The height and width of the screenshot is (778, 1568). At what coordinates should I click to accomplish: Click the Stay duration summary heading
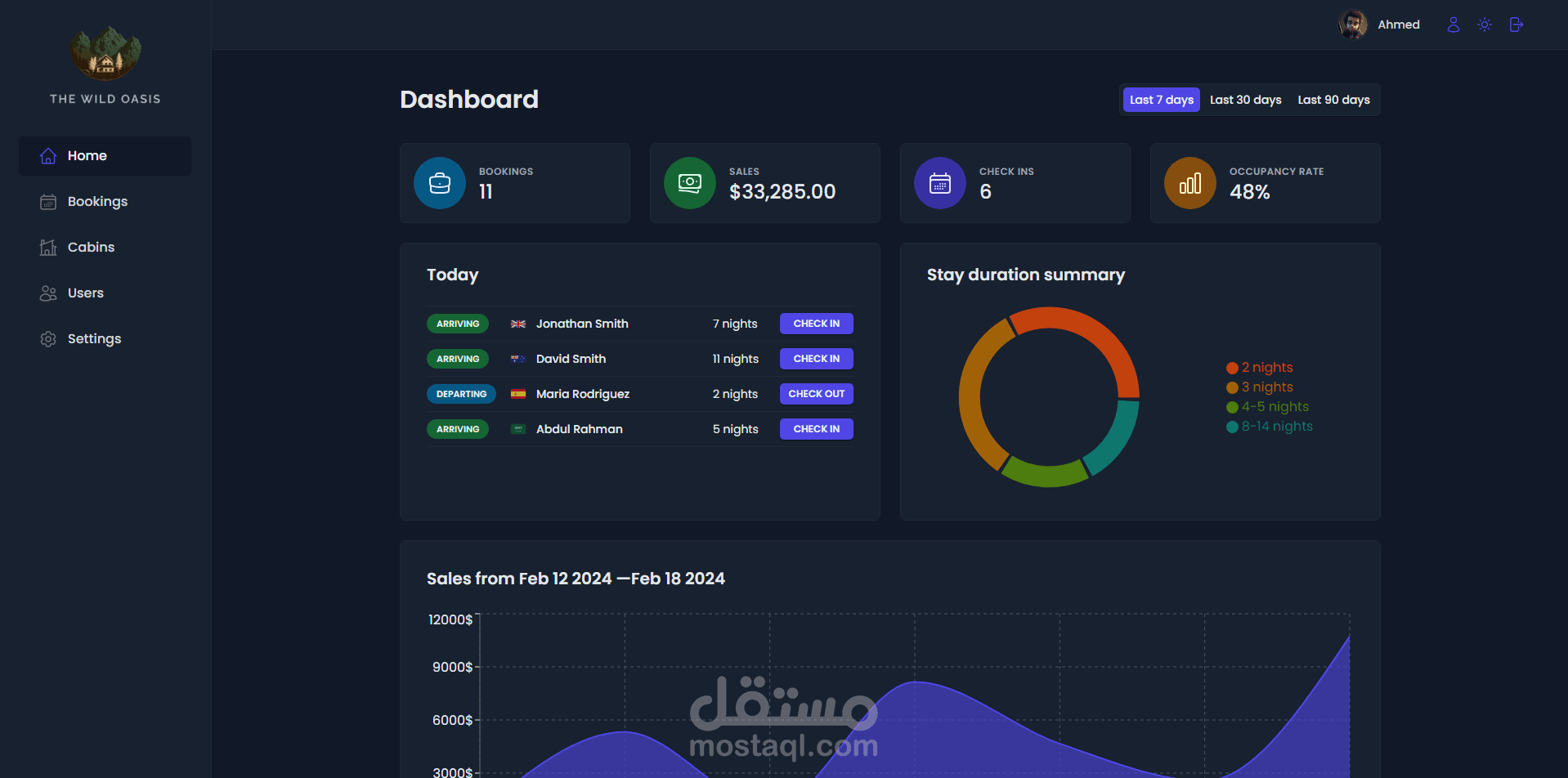pos(1026,275)
